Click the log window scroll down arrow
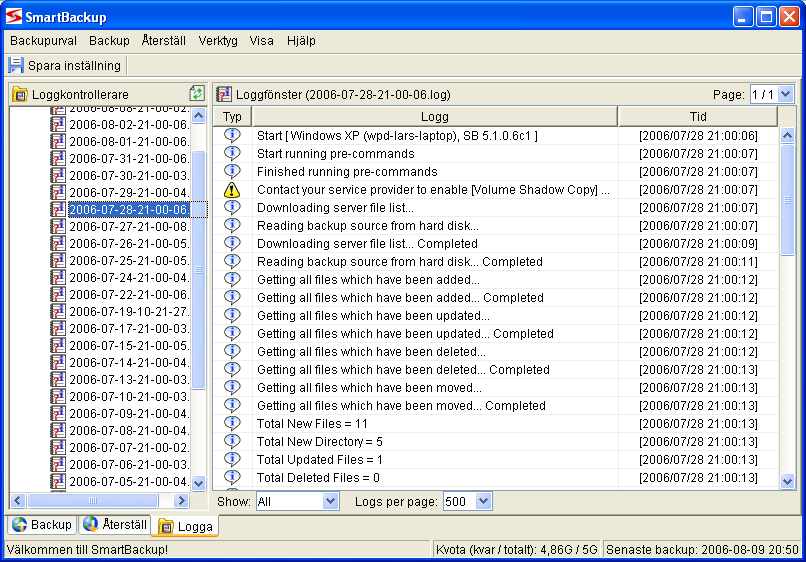The width and height of the screenshot is (806, 562). (x=787, y=482)
